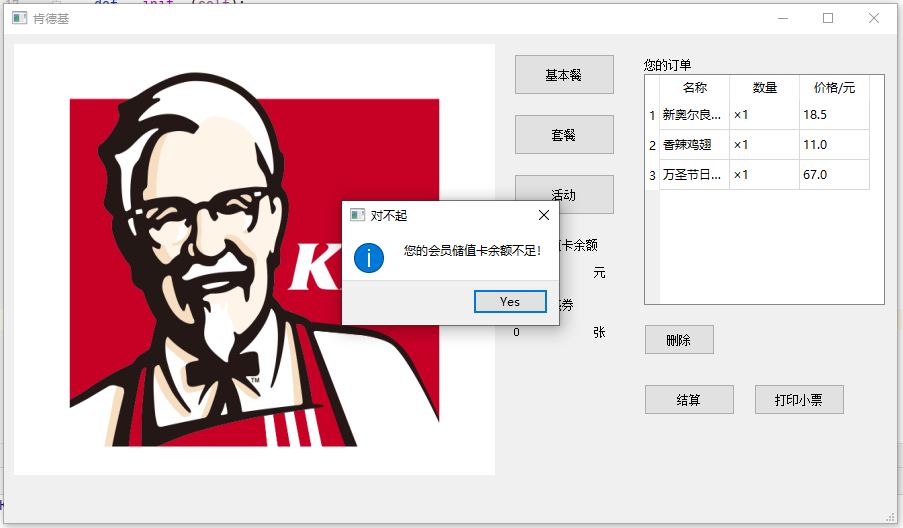Select row header number 3

tap(652, 175)
